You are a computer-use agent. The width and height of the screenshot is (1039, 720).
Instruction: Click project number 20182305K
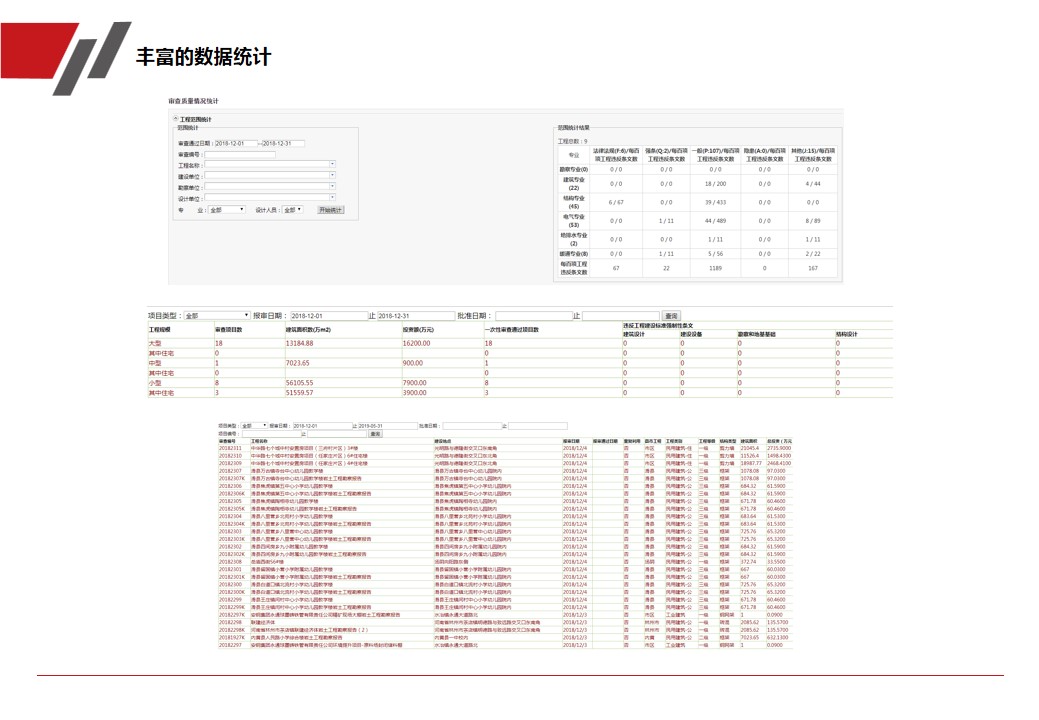[232, 509]
